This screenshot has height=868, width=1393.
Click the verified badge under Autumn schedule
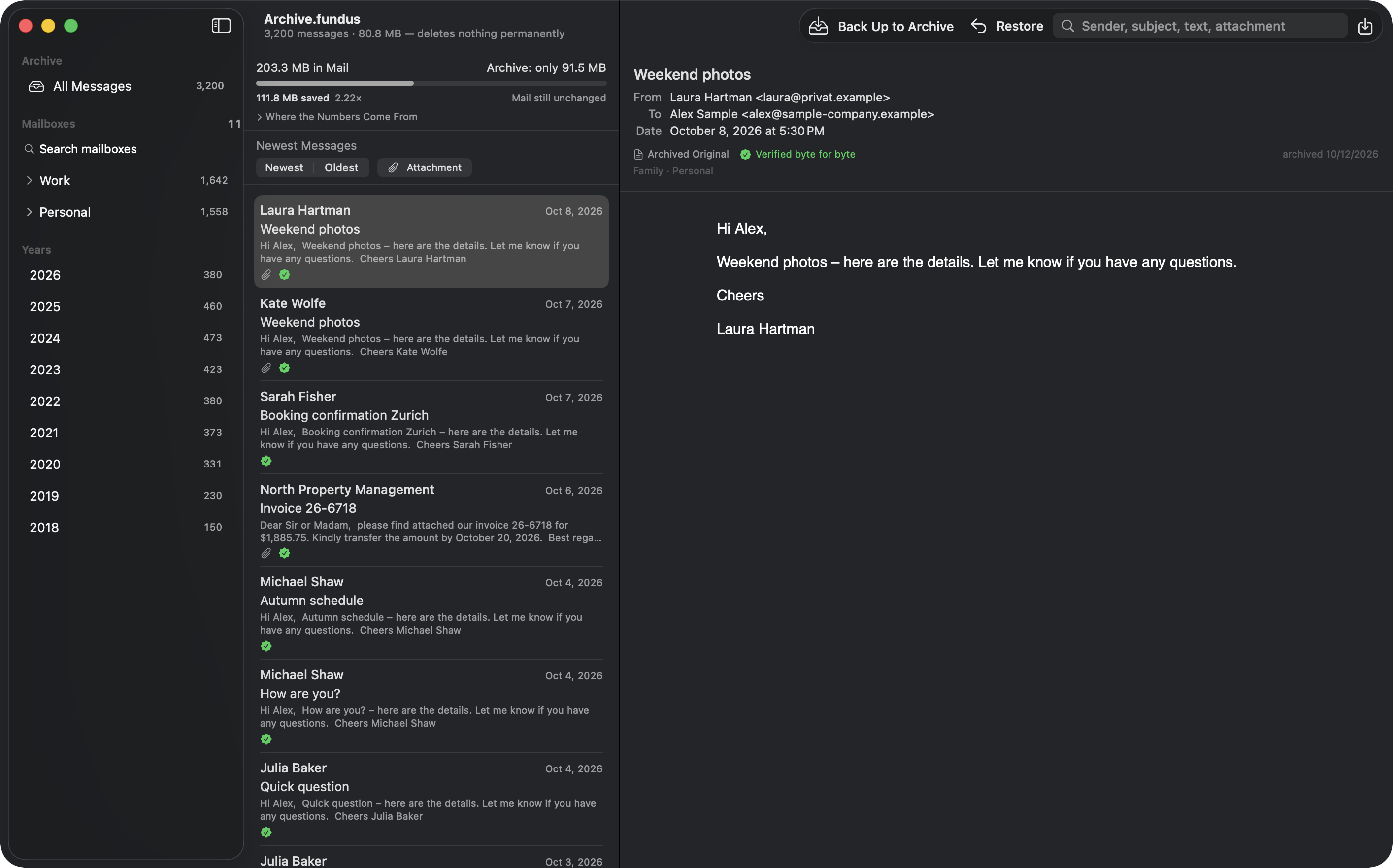point(265,646)
